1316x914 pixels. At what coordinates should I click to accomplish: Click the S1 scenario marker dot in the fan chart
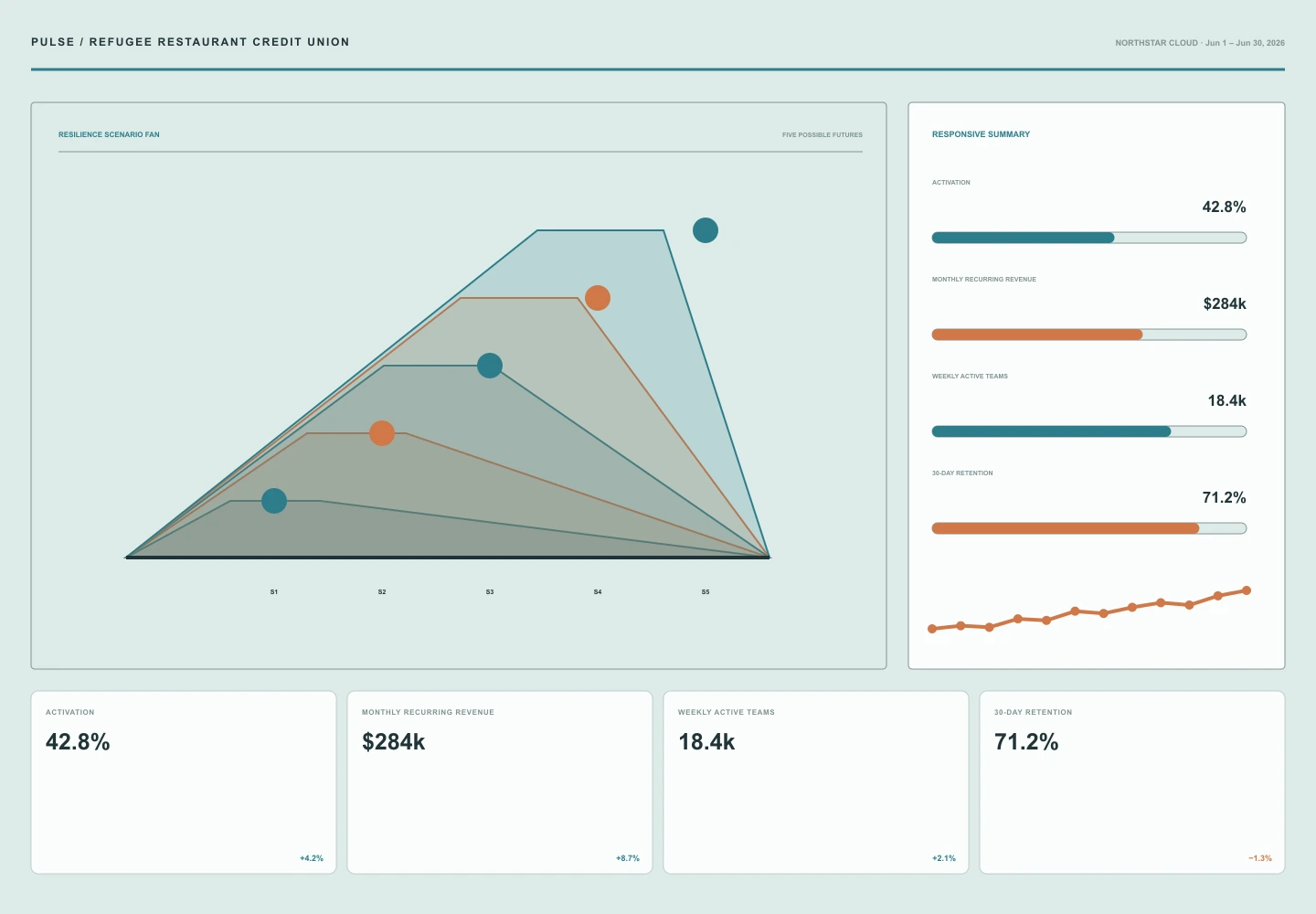(274, 501)
